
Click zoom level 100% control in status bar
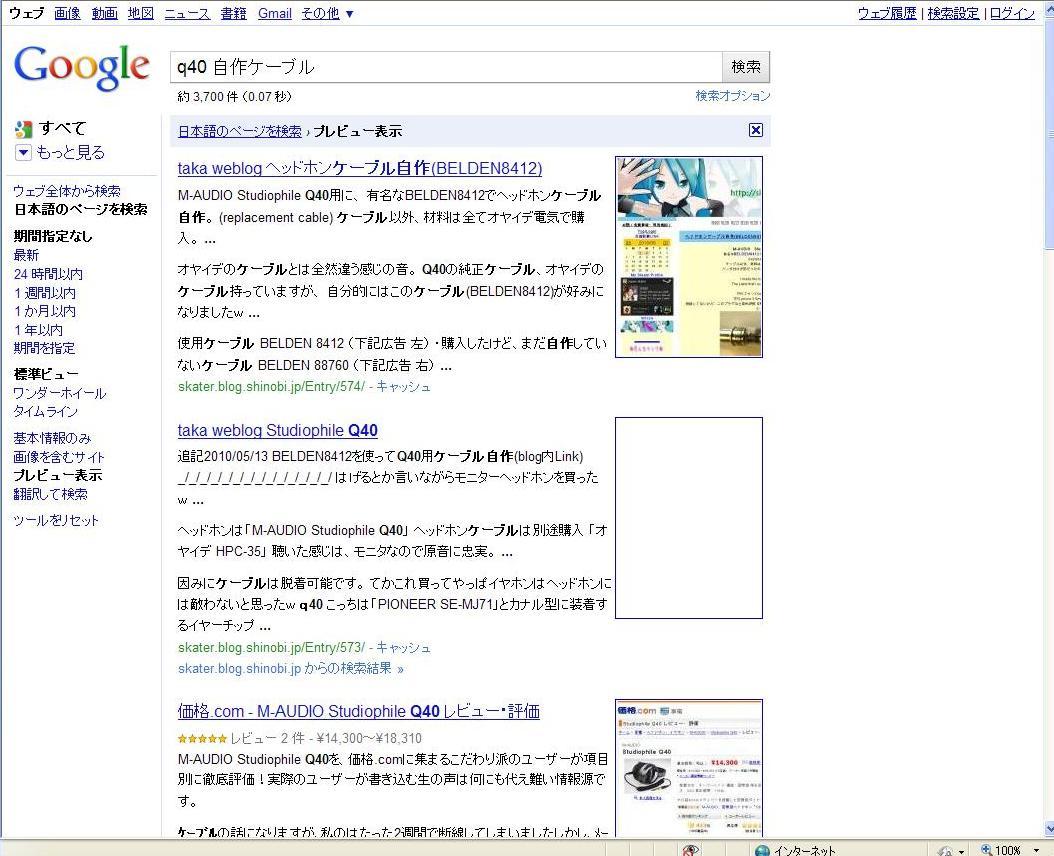coord(1008,850)
